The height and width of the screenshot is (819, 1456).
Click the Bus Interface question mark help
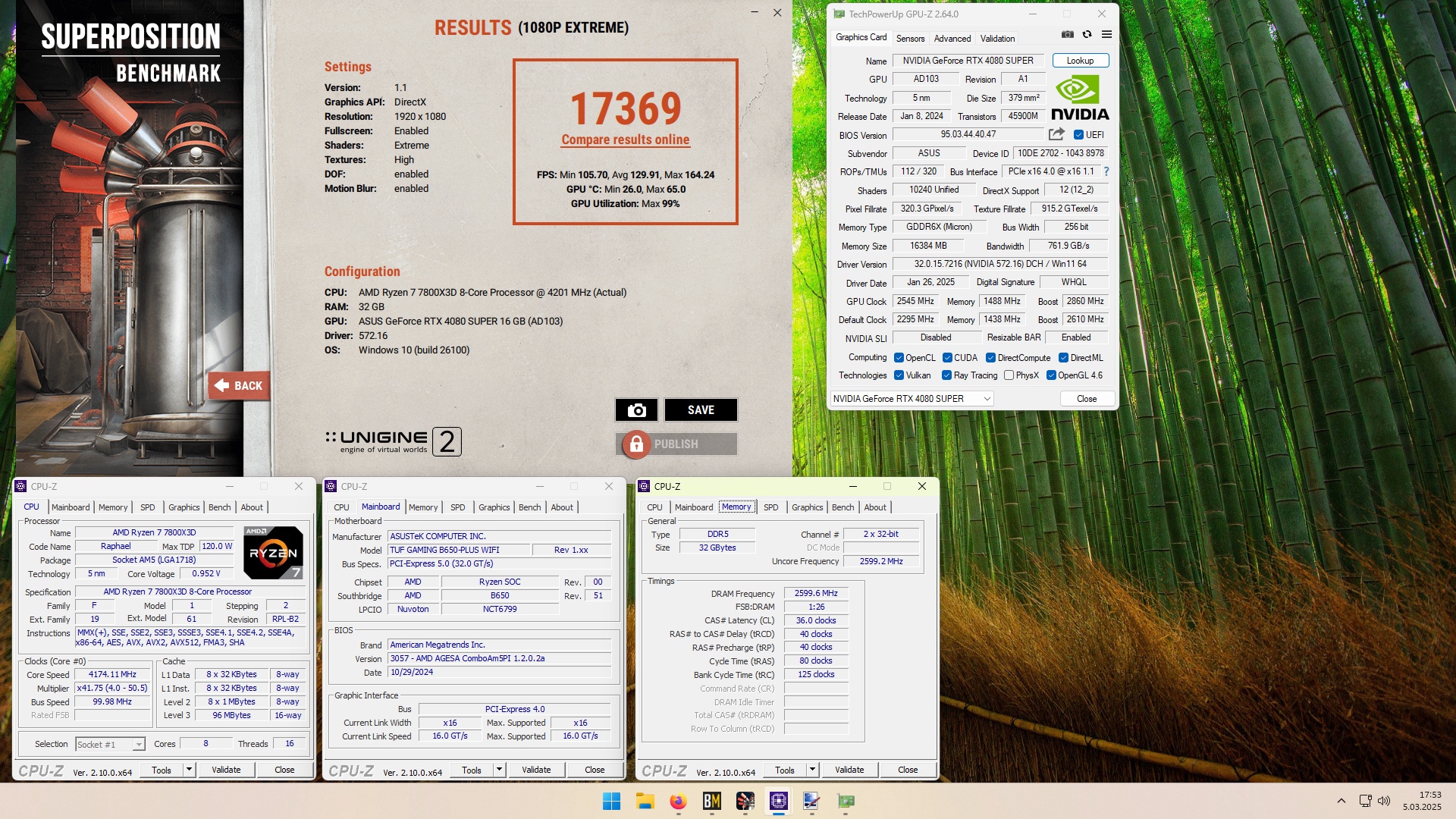tap(1106, 171)
